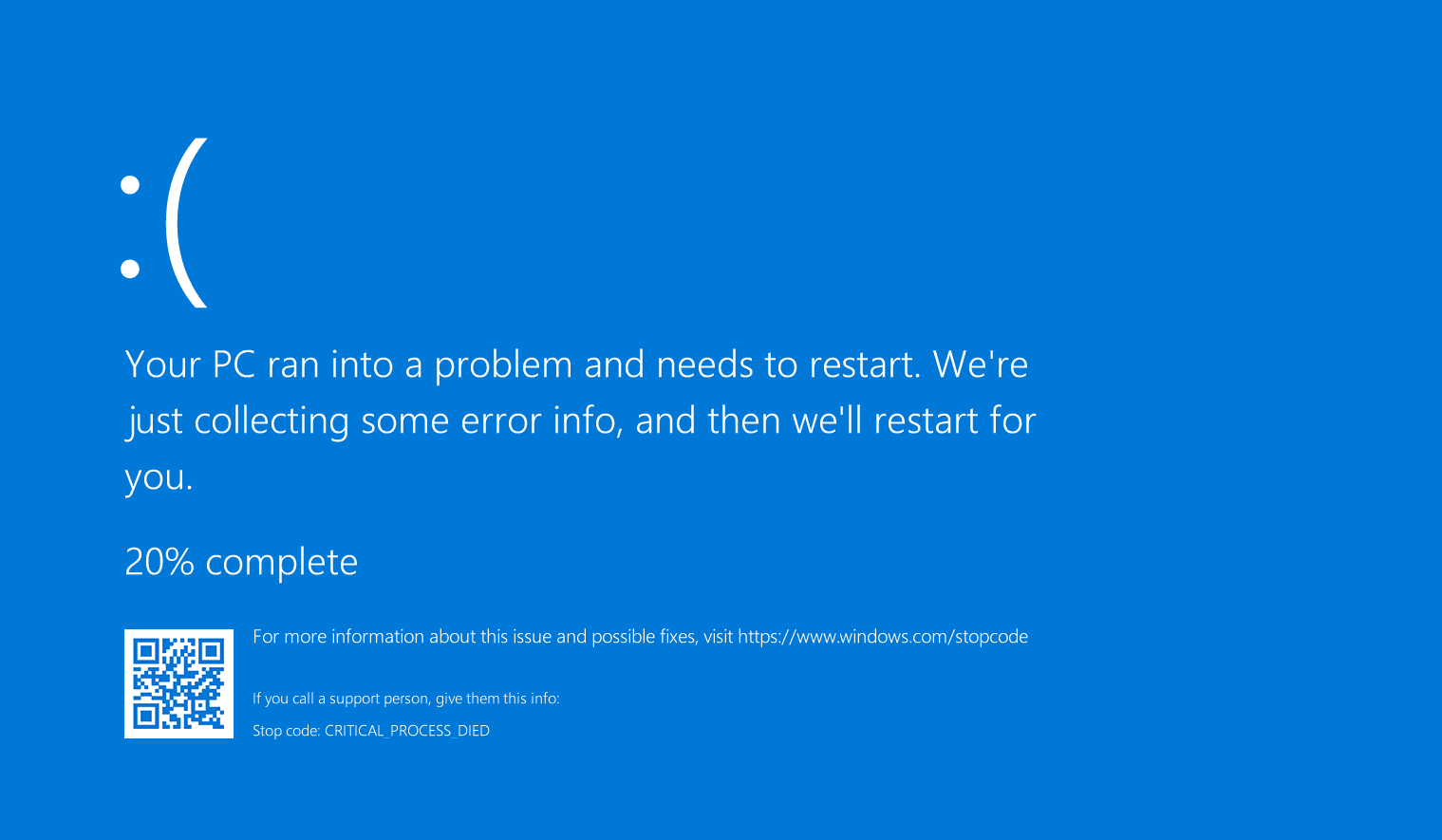Image resolution: width=1442 pixels, height=840 pixels.
Task: Click the word "We're" in the message
Action: (981, 364)
